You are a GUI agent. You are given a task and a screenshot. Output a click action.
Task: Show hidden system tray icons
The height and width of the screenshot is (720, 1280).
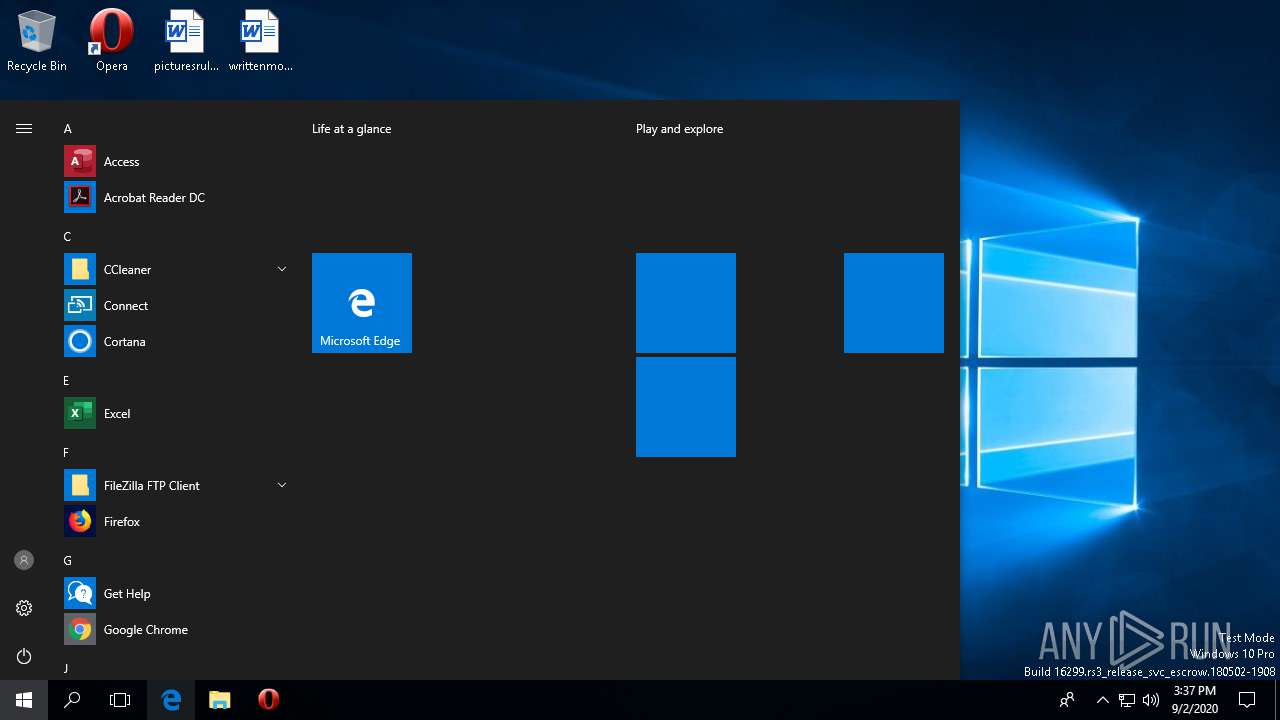(1103, 700)
